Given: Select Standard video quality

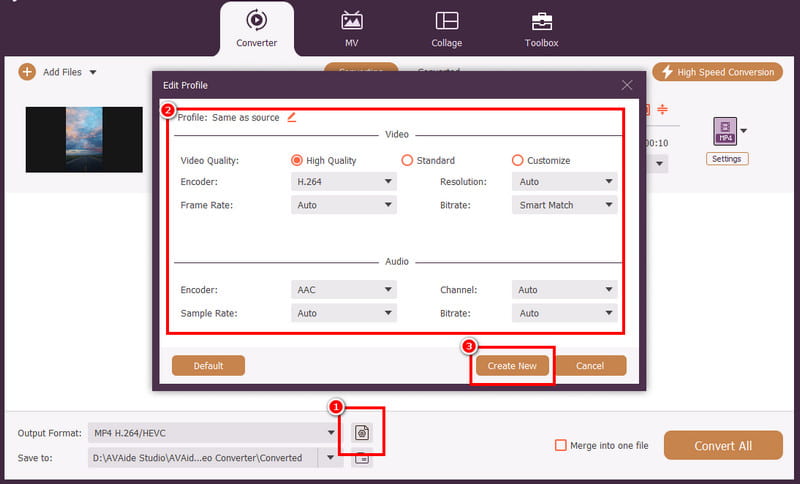Looking at the screenshot, I should click(407, 160).
